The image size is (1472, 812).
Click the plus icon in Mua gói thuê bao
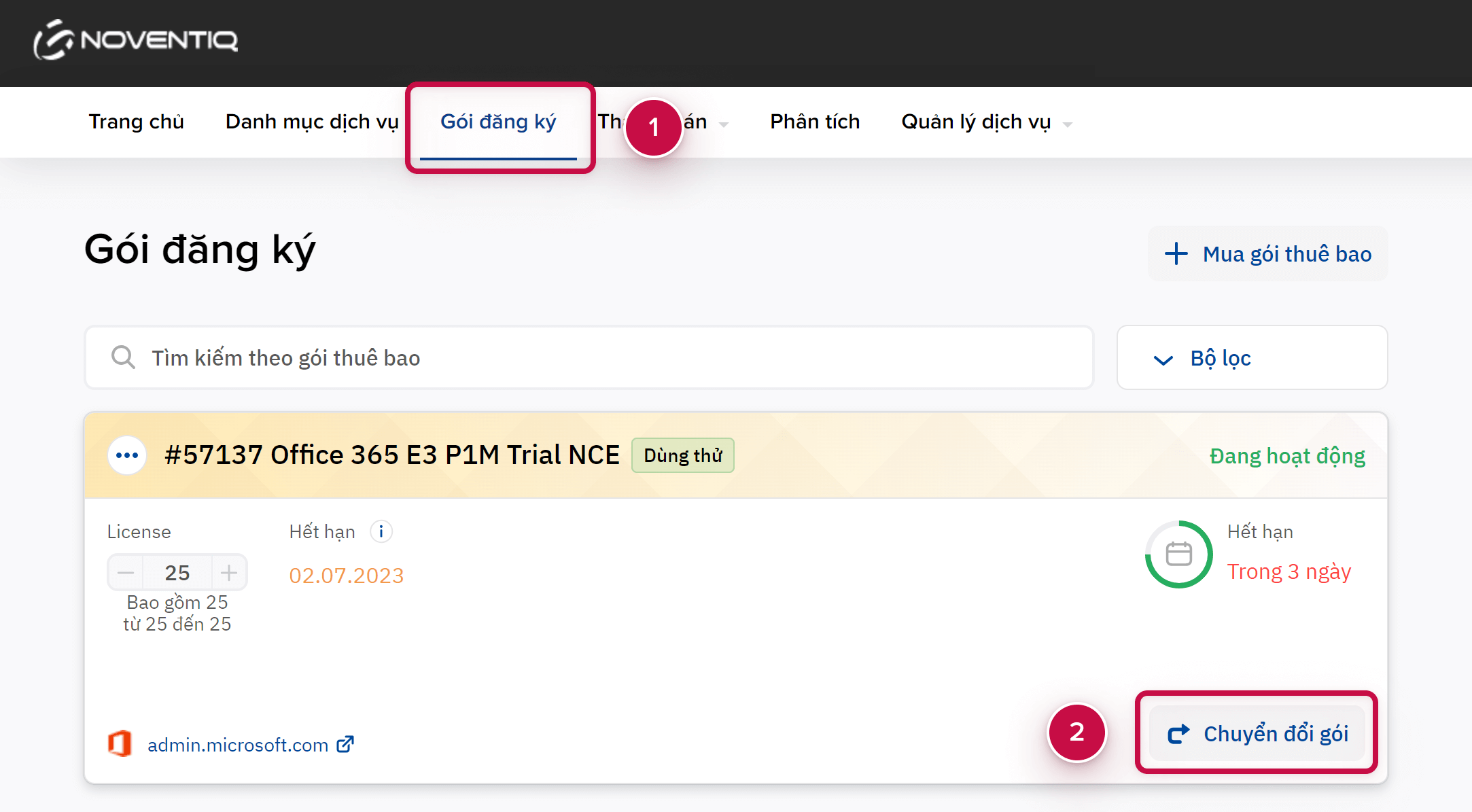point(1176,254)
